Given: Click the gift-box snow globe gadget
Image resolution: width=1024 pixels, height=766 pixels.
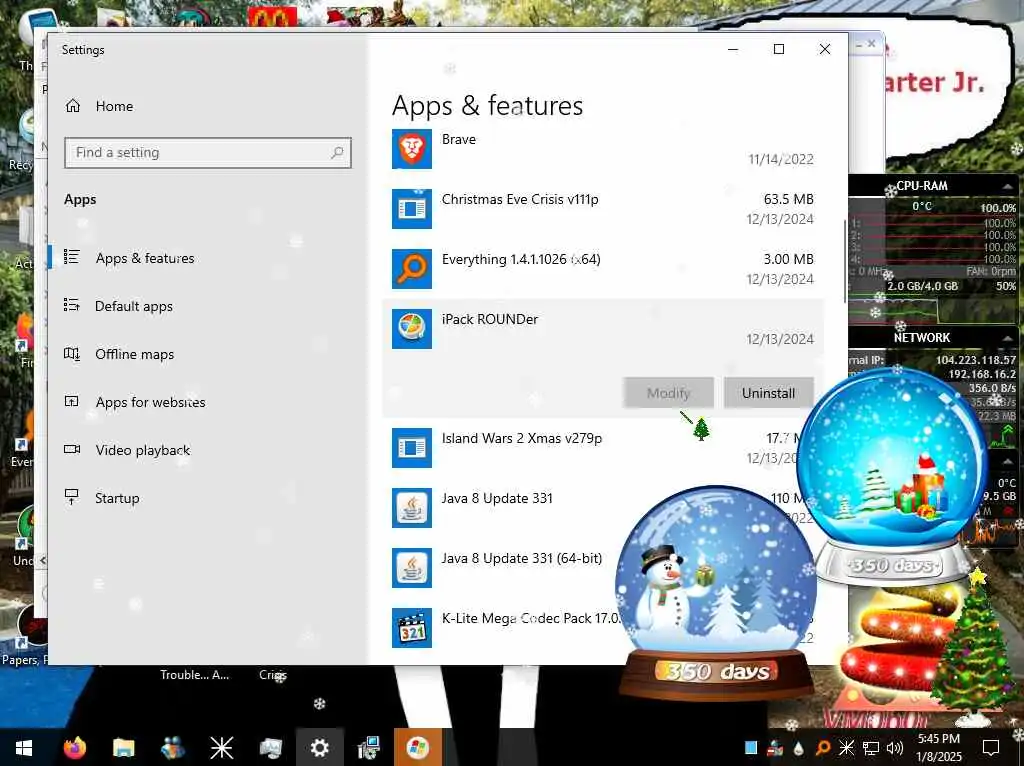Looking at the screenshot, I should 893,477.
